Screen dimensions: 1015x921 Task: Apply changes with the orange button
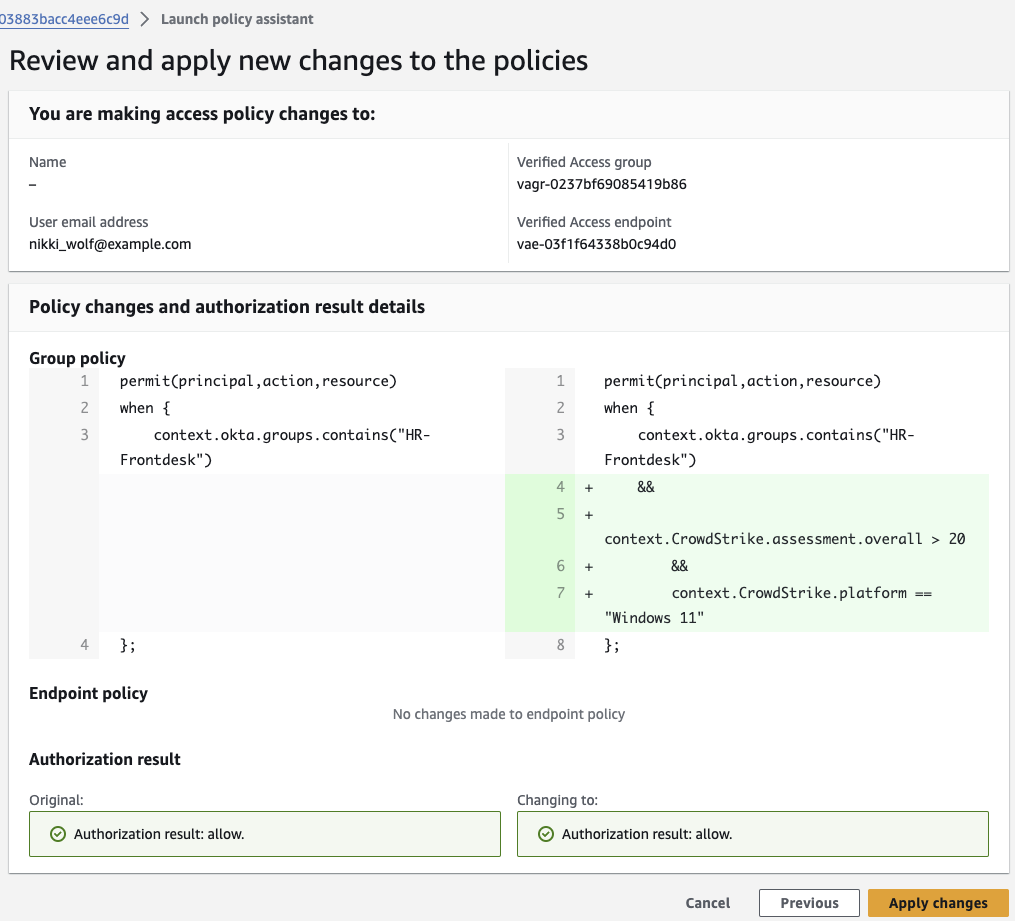(x=937, y=902)
